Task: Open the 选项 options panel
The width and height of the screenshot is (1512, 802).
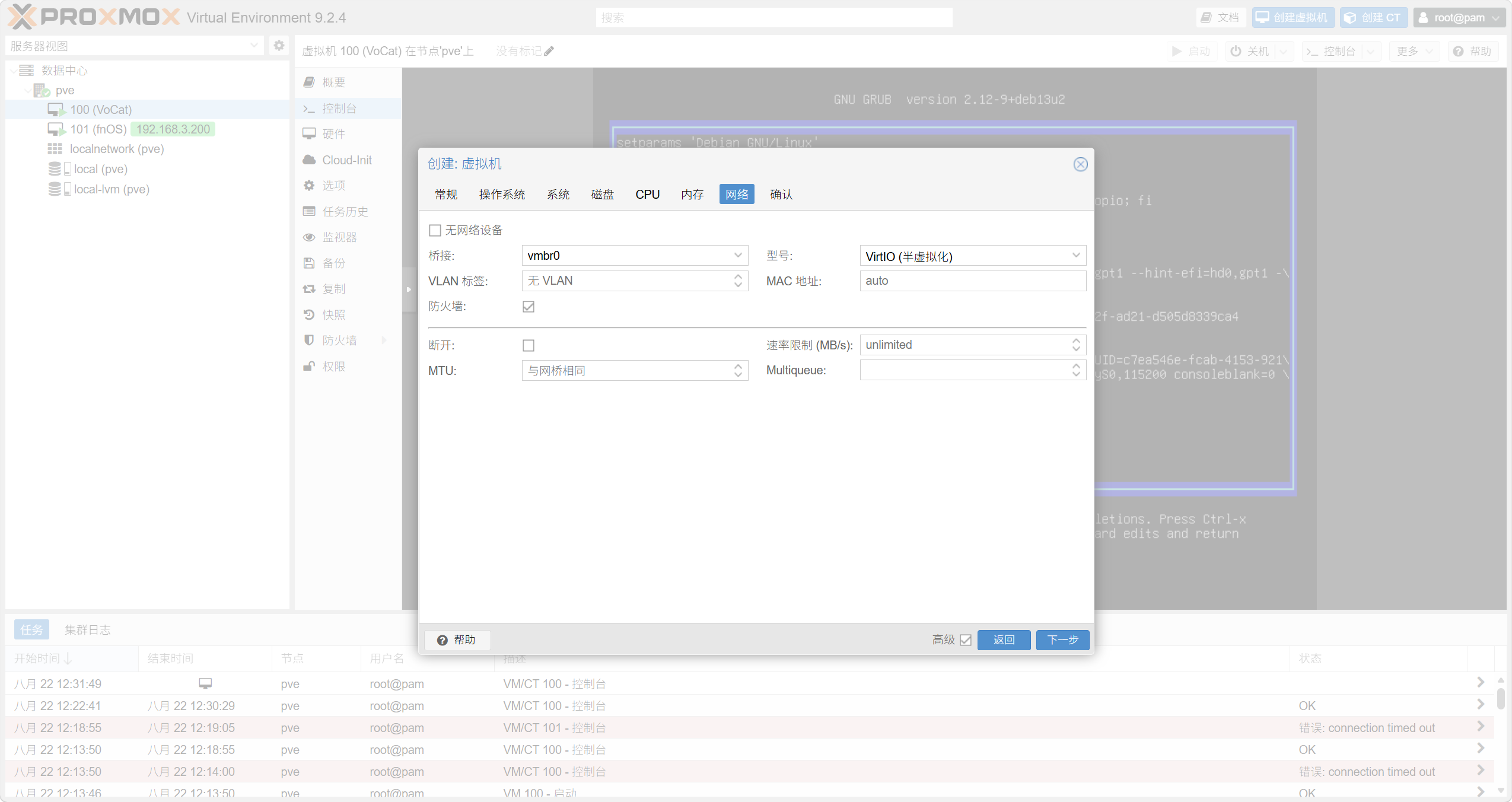Action: (348, 186)
